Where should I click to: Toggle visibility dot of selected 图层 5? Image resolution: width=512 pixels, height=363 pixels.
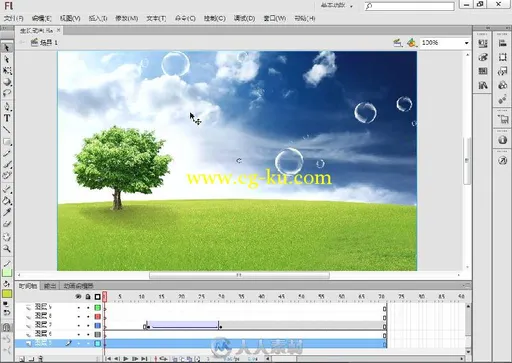[79, 343]
